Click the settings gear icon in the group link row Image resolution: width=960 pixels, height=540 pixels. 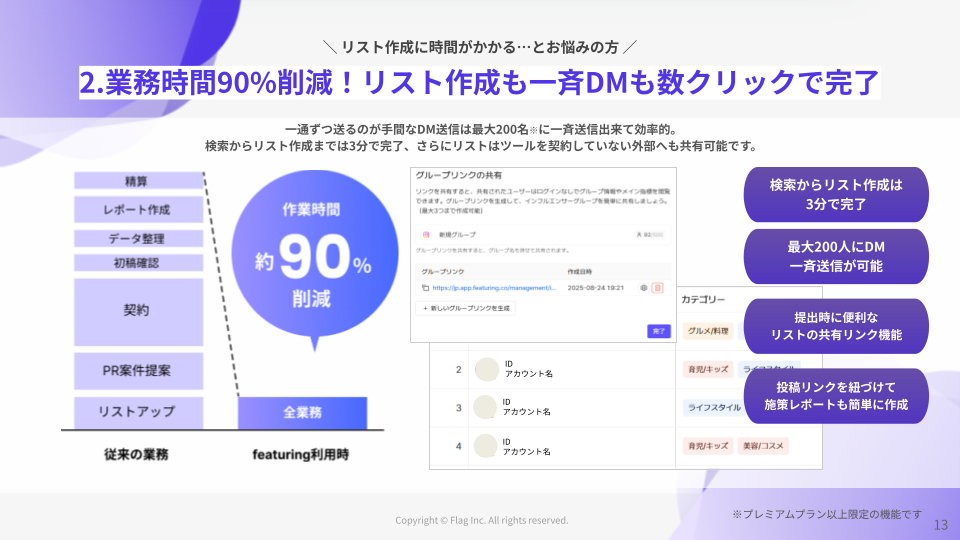click(x=643, y=288)
